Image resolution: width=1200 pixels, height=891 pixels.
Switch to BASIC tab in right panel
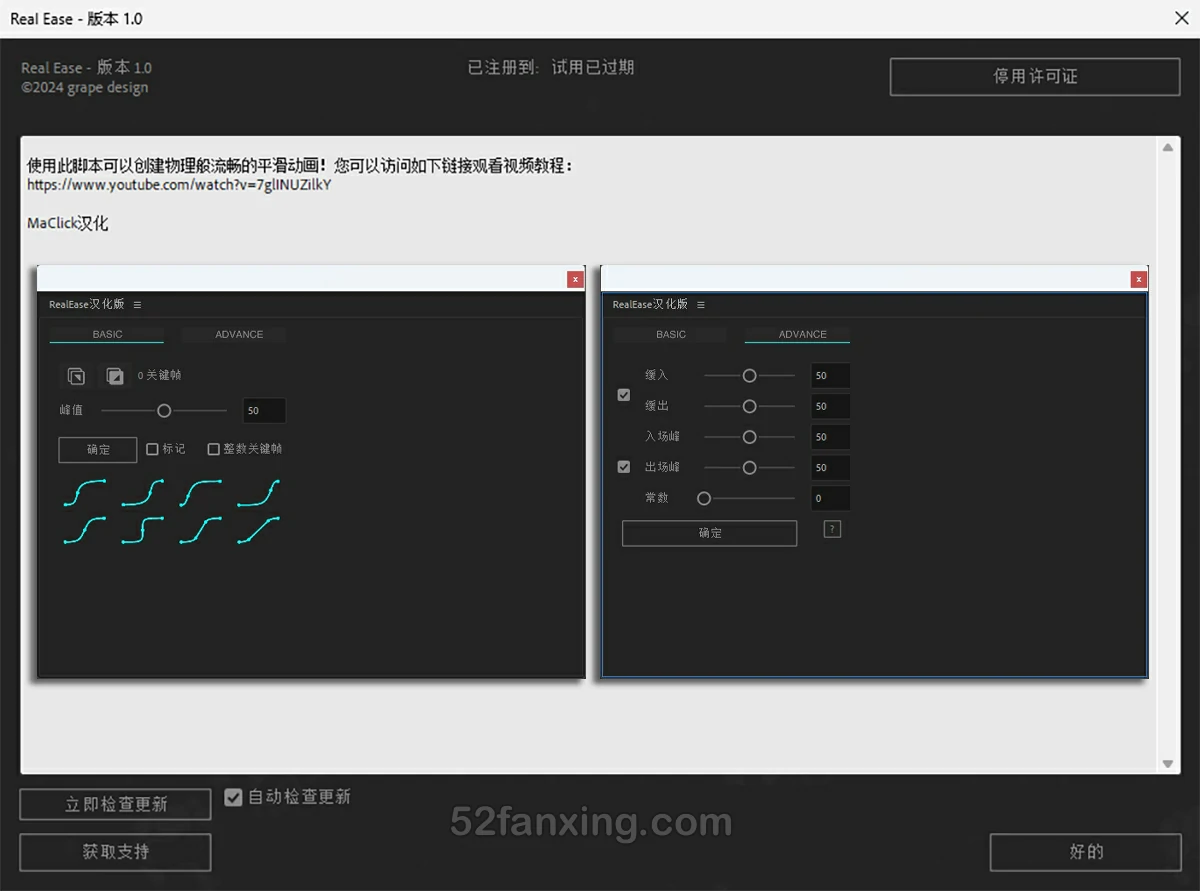671,335
